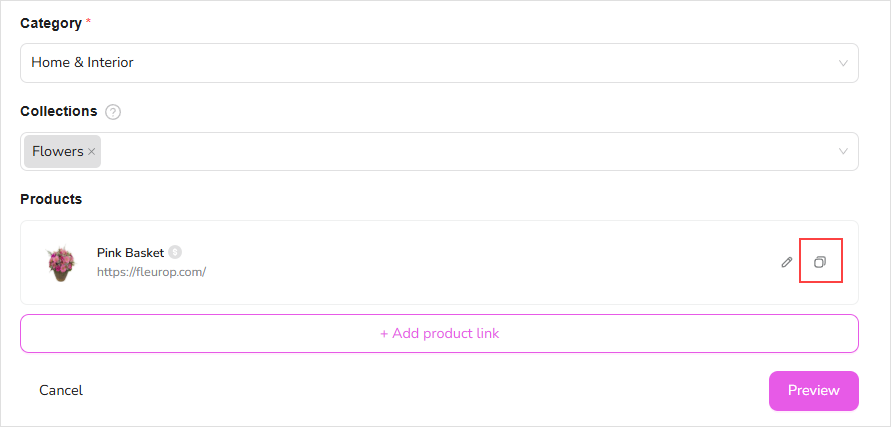The width and height of the screenshot is (891, 427).
Task: Click the dollar badge beside Pink Basket
Action: [x=175, y=252]
